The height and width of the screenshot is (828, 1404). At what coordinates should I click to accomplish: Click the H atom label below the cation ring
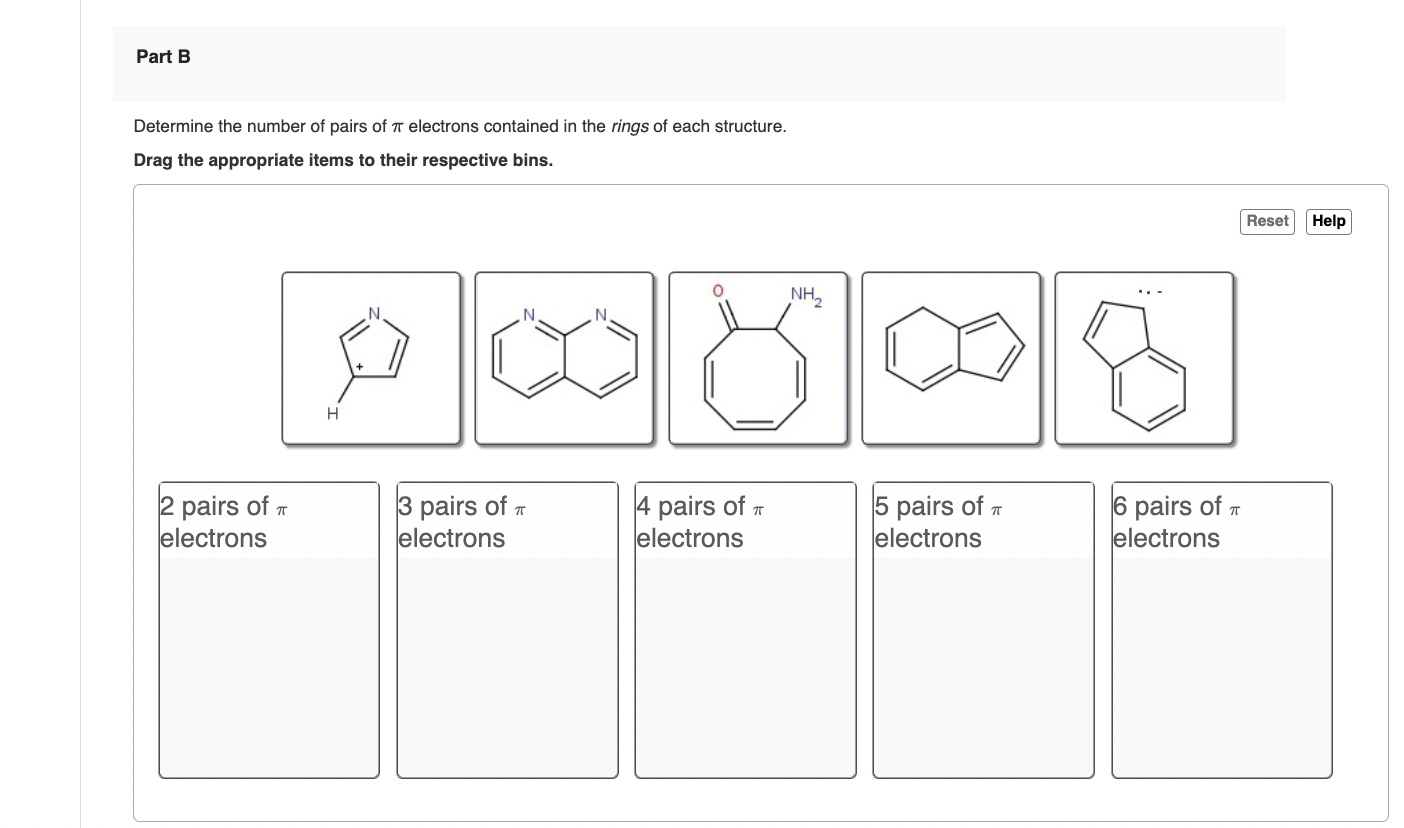pyautogui.click(x=333, y=412)
